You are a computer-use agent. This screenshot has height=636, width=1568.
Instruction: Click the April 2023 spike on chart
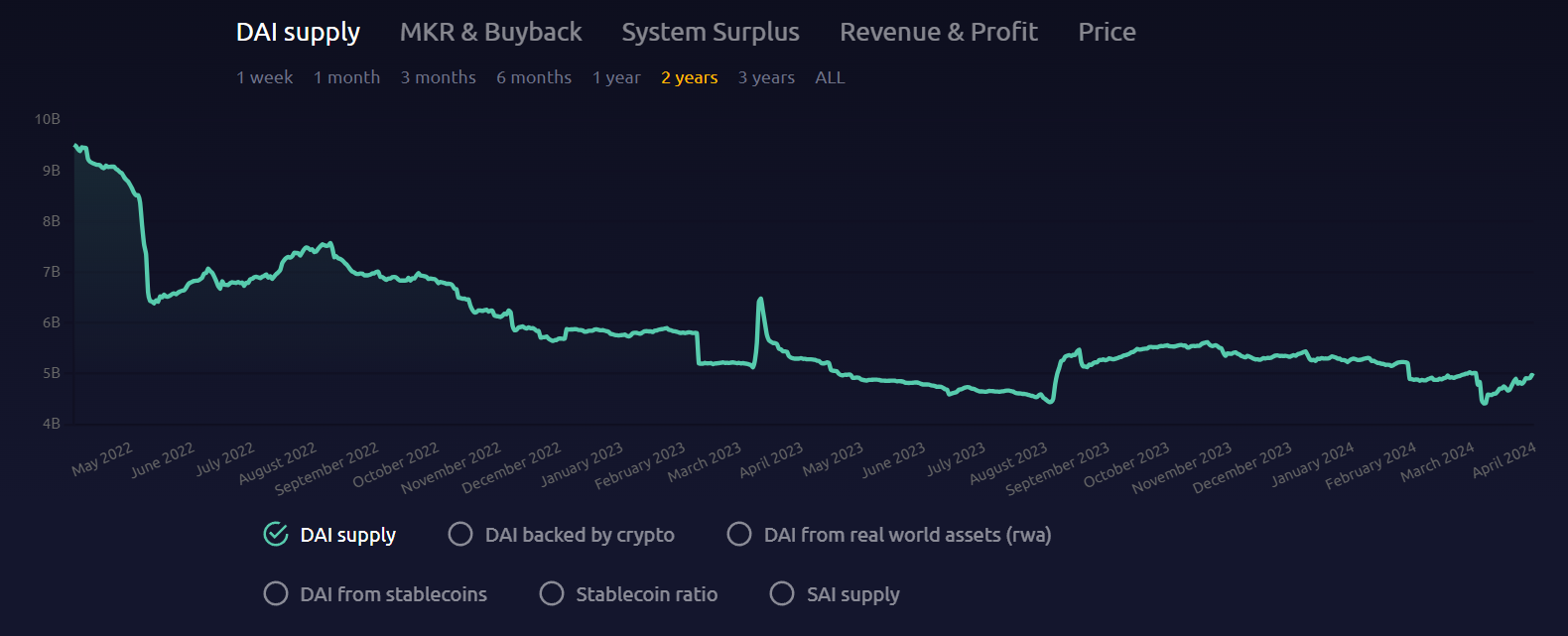tap(760, 300)
